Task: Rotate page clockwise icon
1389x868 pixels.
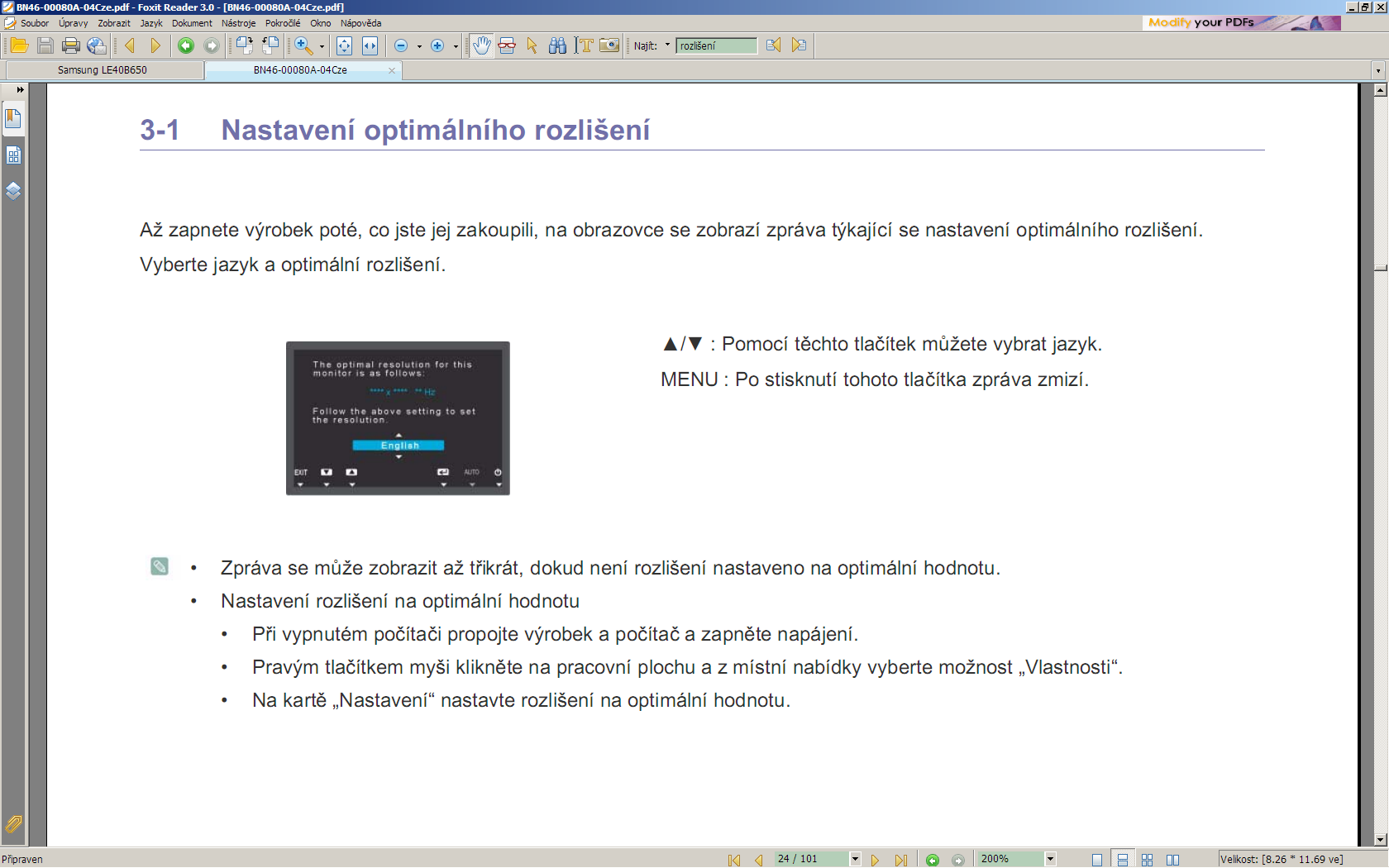Action: 244,45
